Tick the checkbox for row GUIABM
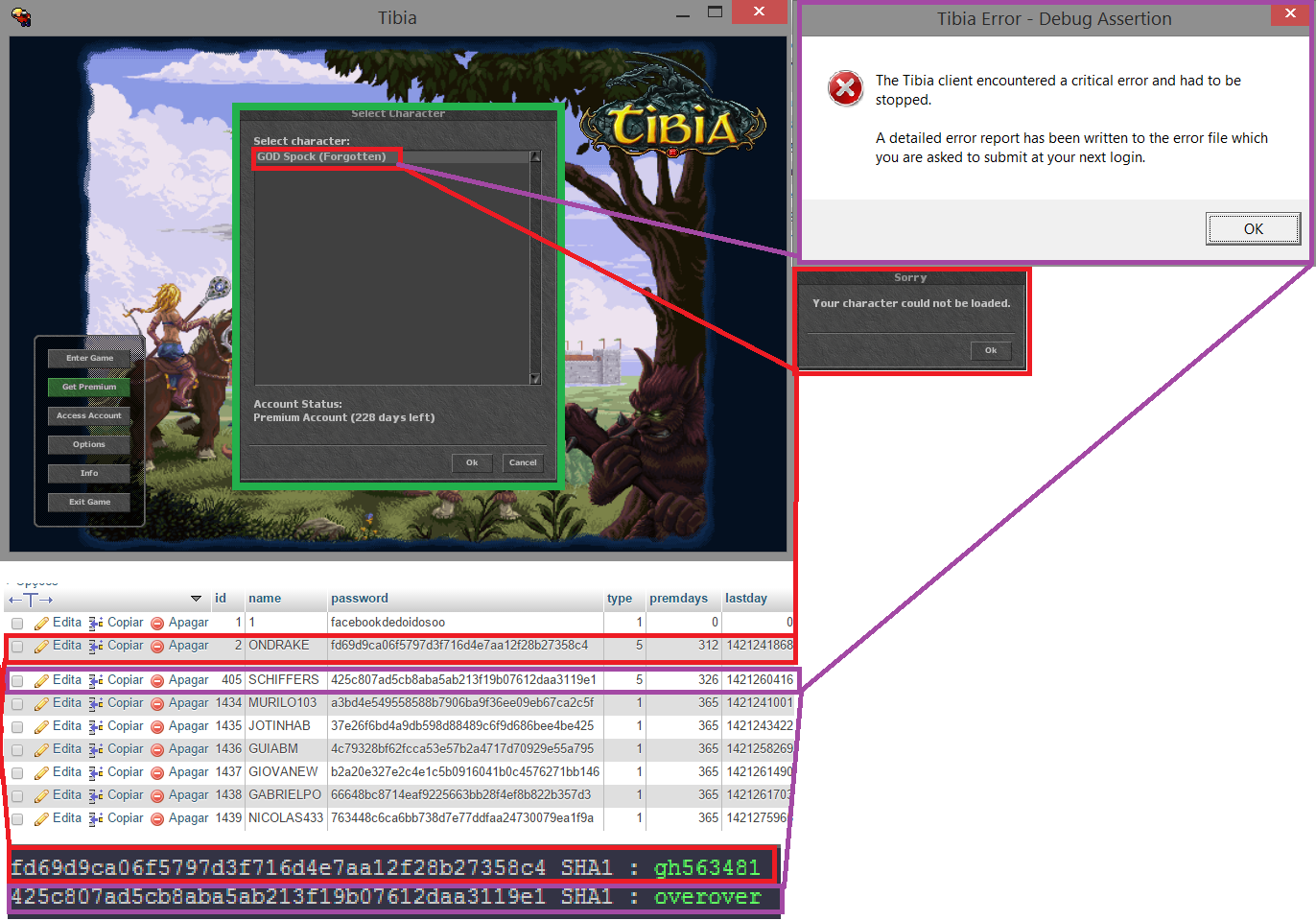The image size is (1316, 921). click(17, 750)
